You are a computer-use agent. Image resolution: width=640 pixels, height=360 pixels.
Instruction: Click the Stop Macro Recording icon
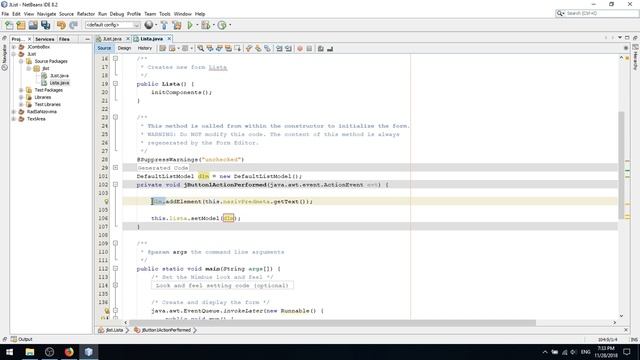[309, 49]
